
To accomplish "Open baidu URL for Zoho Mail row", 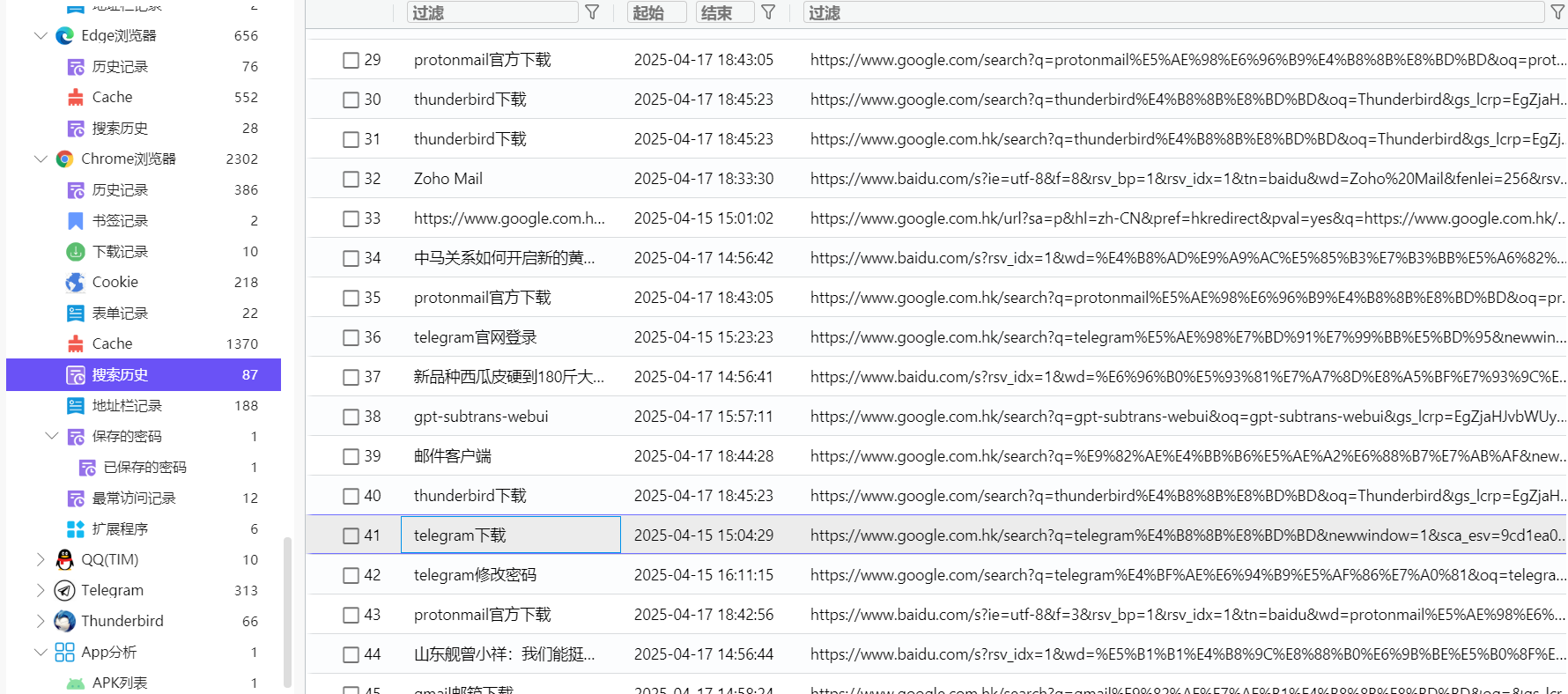I will tap(1187, 179).
